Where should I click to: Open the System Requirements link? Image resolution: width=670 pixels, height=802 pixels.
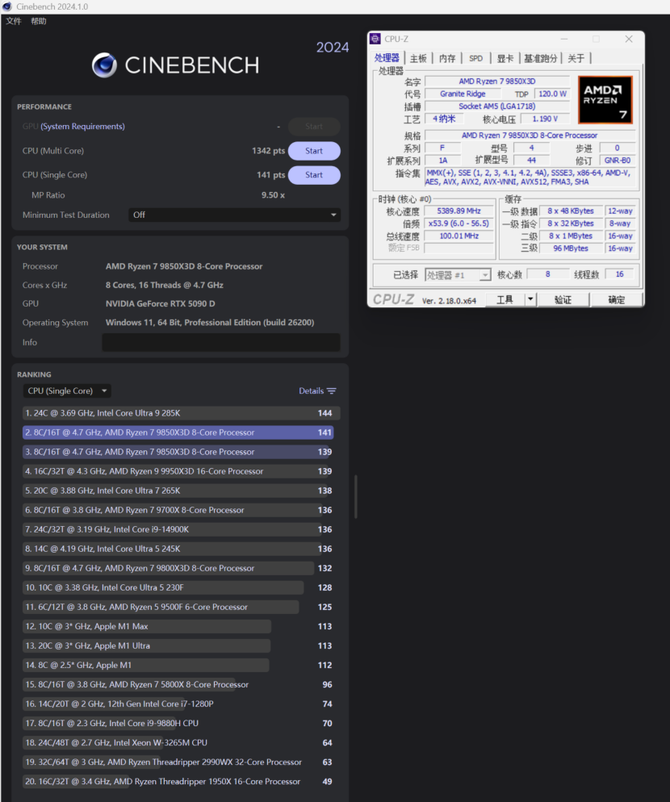pos(83,127)
